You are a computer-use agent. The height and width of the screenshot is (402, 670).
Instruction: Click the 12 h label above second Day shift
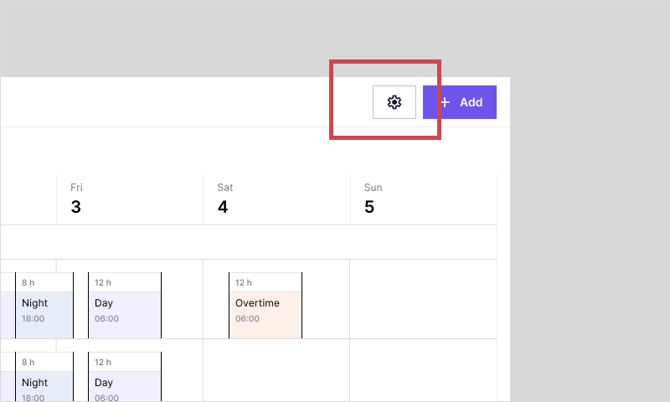103,363
